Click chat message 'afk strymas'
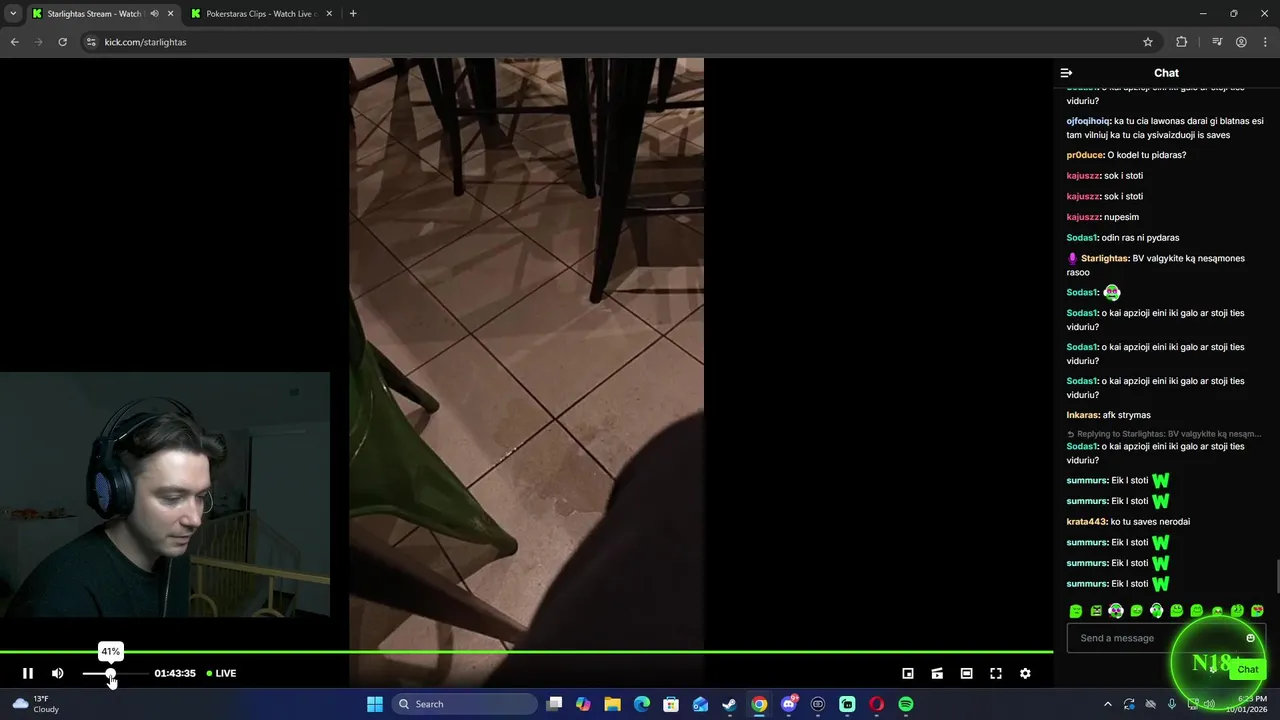 tap(1126, 415)
